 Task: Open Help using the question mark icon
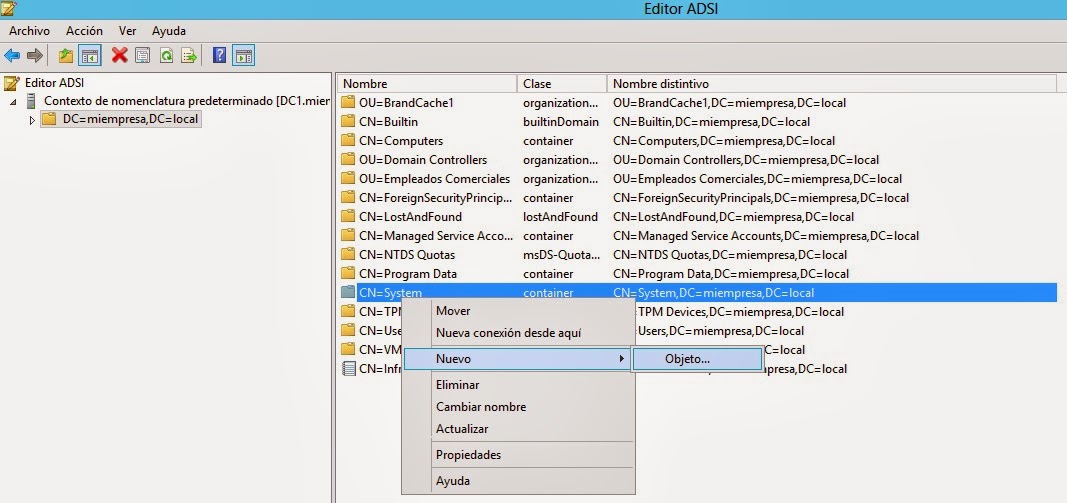(x=220, y=55)
